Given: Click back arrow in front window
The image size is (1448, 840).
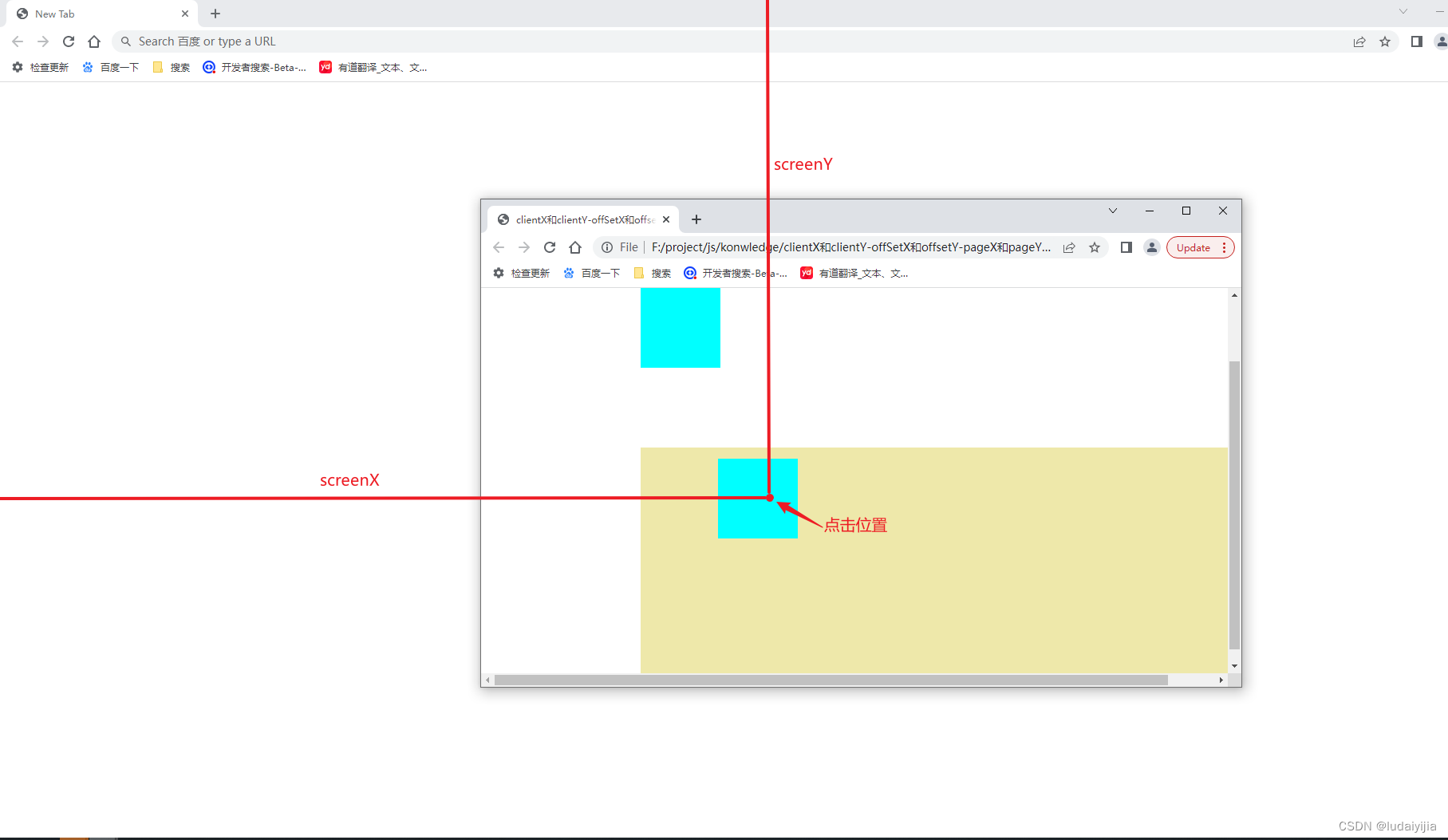Looking at the screenshot, I should (499, 247).
